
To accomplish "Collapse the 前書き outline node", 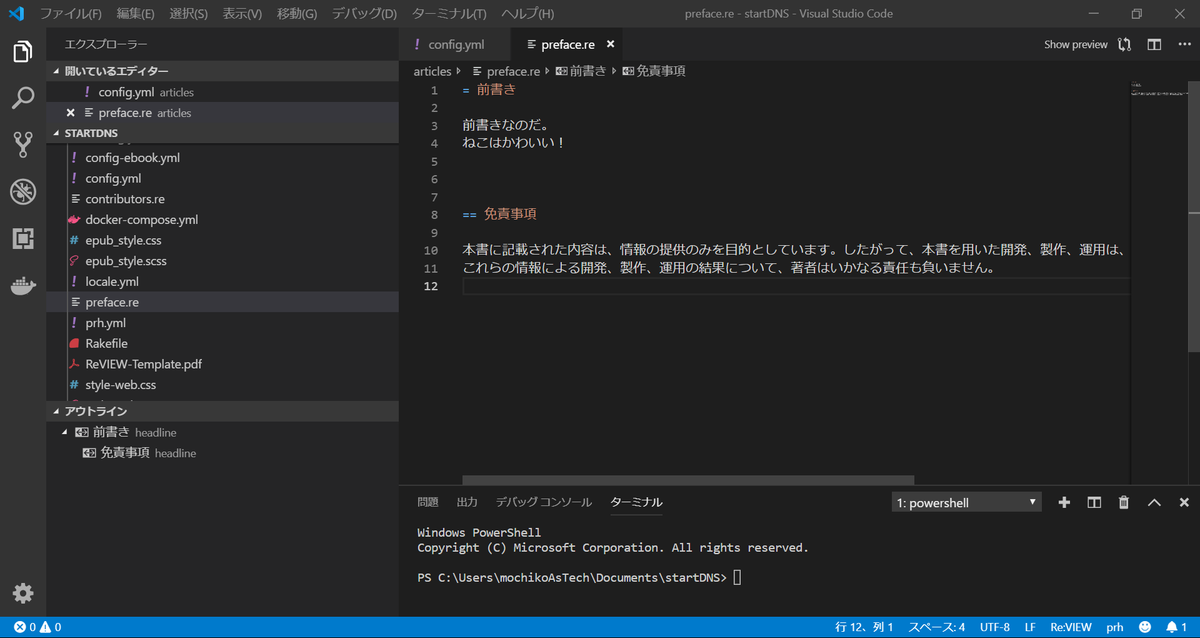I will tap(66, 432).
